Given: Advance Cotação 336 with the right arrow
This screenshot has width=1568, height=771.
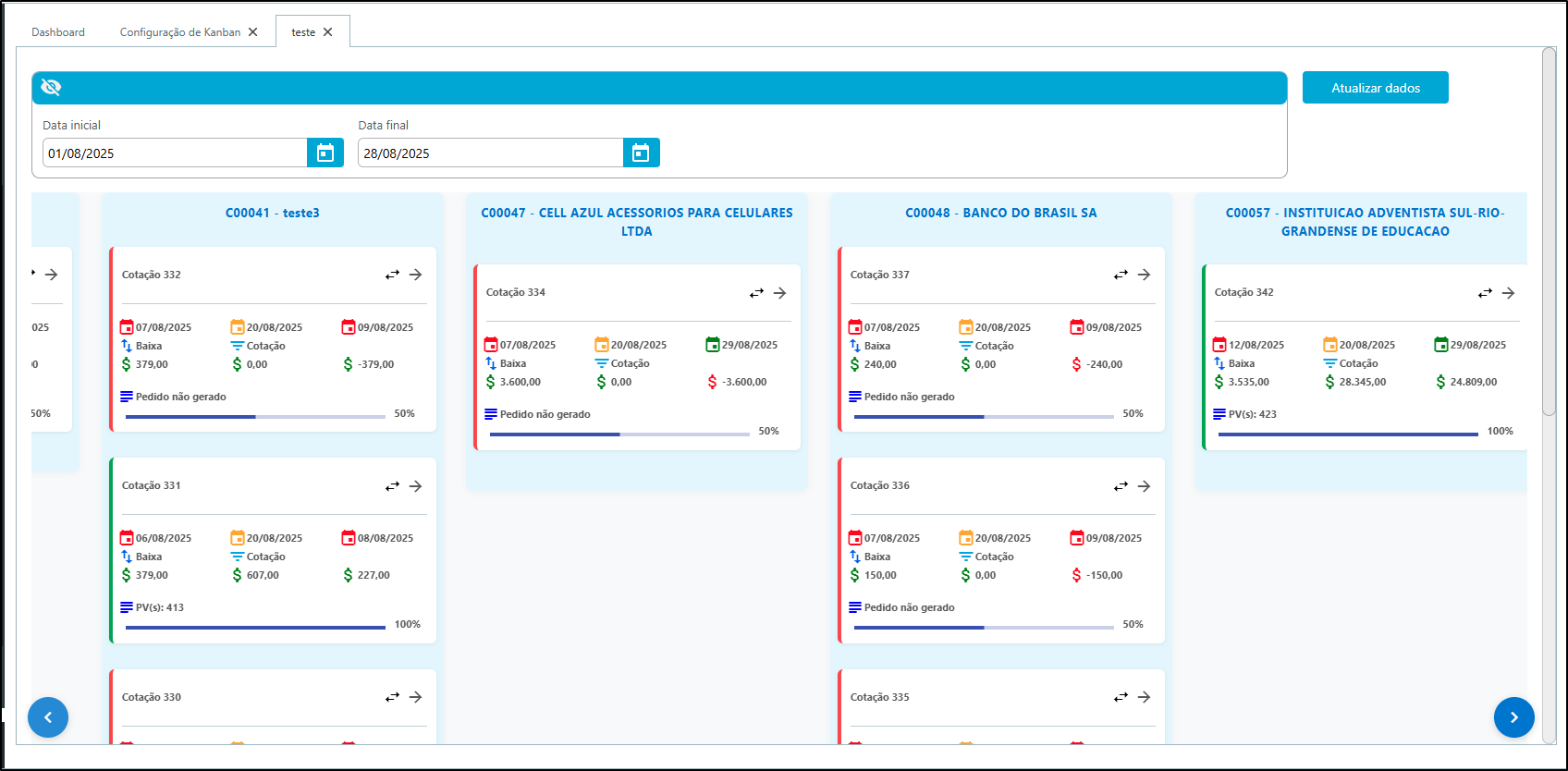Looking at the screenshot, I should (x=1145, y=486).
